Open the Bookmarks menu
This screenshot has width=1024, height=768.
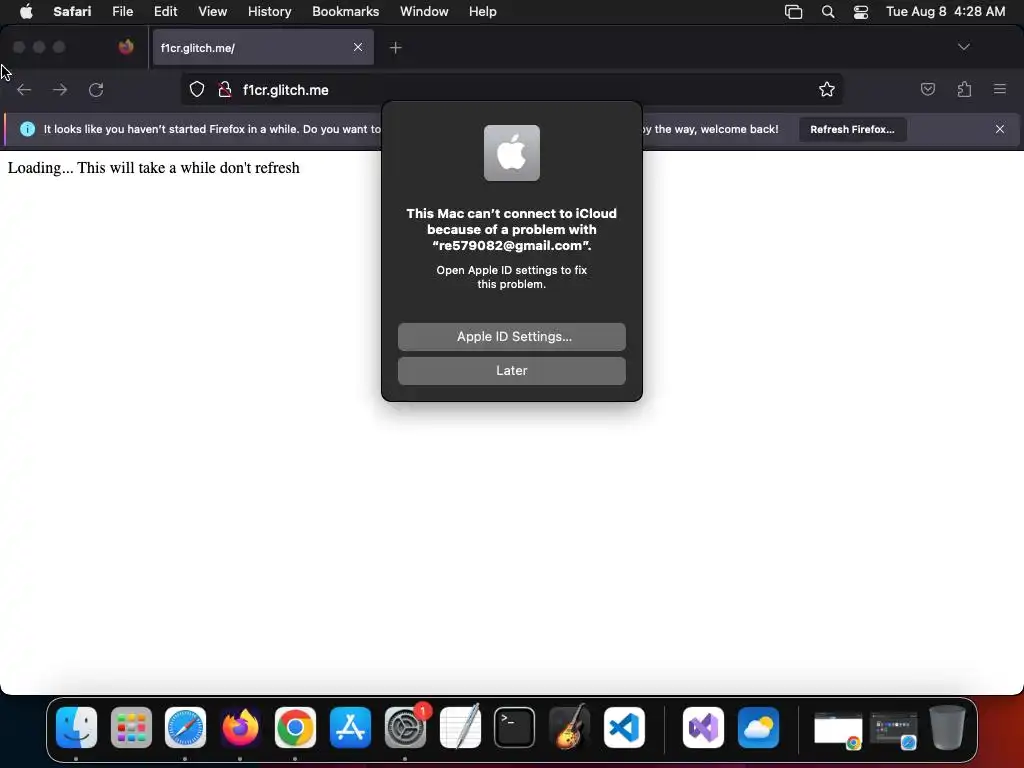[345, 12]
